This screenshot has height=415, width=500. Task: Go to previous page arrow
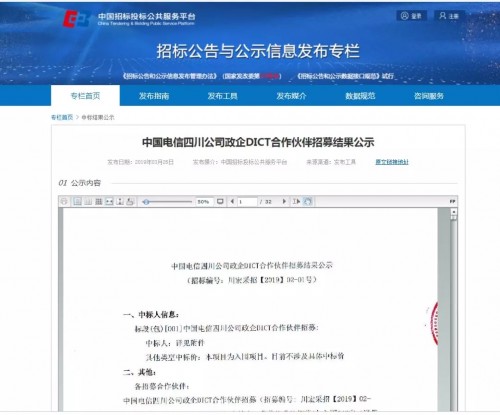click(x=232, y=201)
